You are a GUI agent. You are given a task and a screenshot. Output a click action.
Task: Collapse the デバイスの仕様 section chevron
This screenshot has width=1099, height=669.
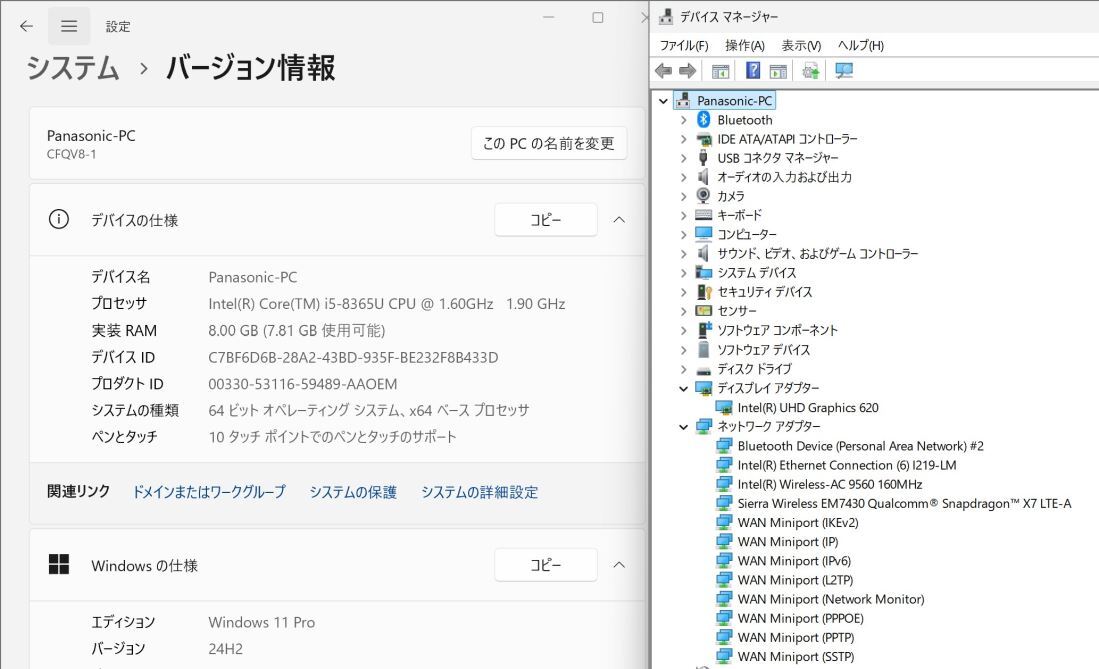click(x=619, y=219)
